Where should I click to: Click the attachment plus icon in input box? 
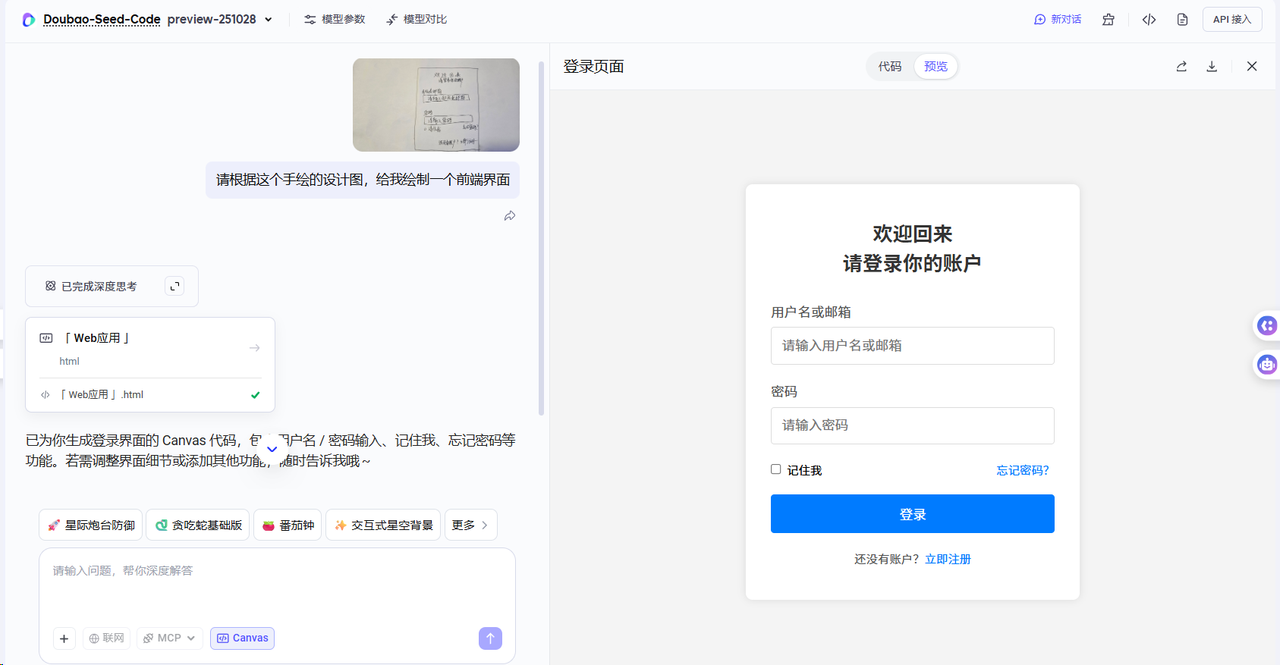64,638
